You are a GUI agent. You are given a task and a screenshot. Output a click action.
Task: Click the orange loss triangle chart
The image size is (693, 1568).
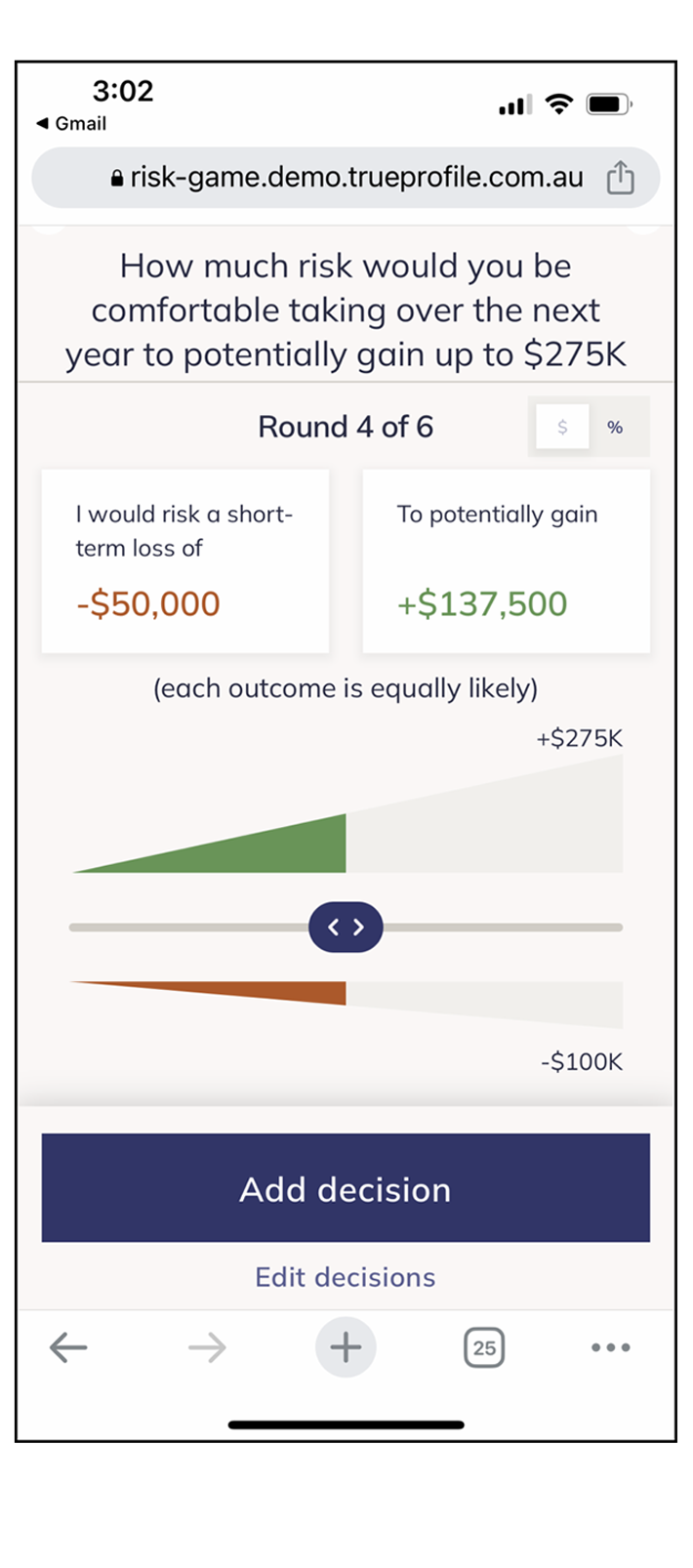pyautogui.click(x=293, y=993)
